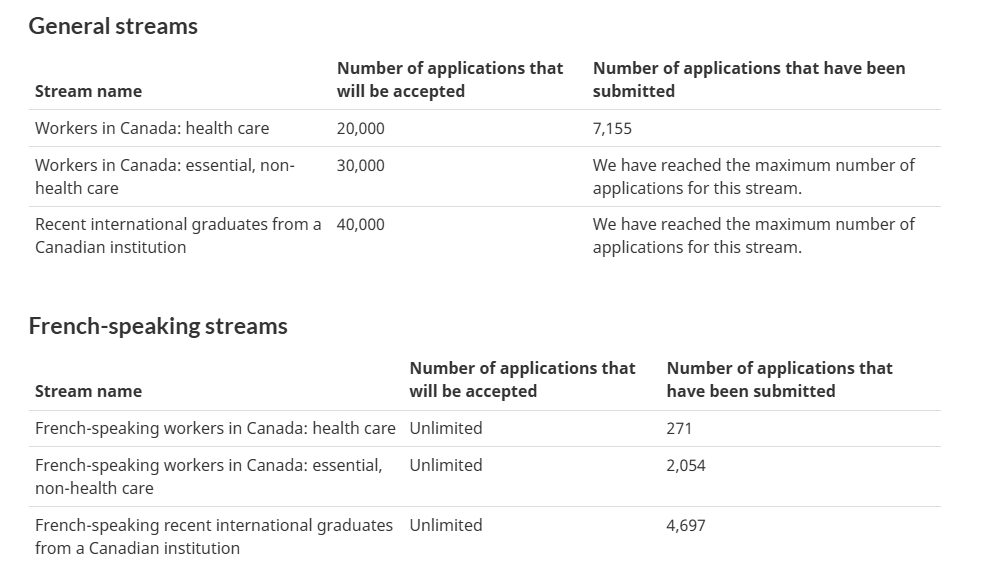The width and height of the screenshot is (989, 573).
Task: Click the maximum reached notice for recent graduates stream
Action: 753,236
